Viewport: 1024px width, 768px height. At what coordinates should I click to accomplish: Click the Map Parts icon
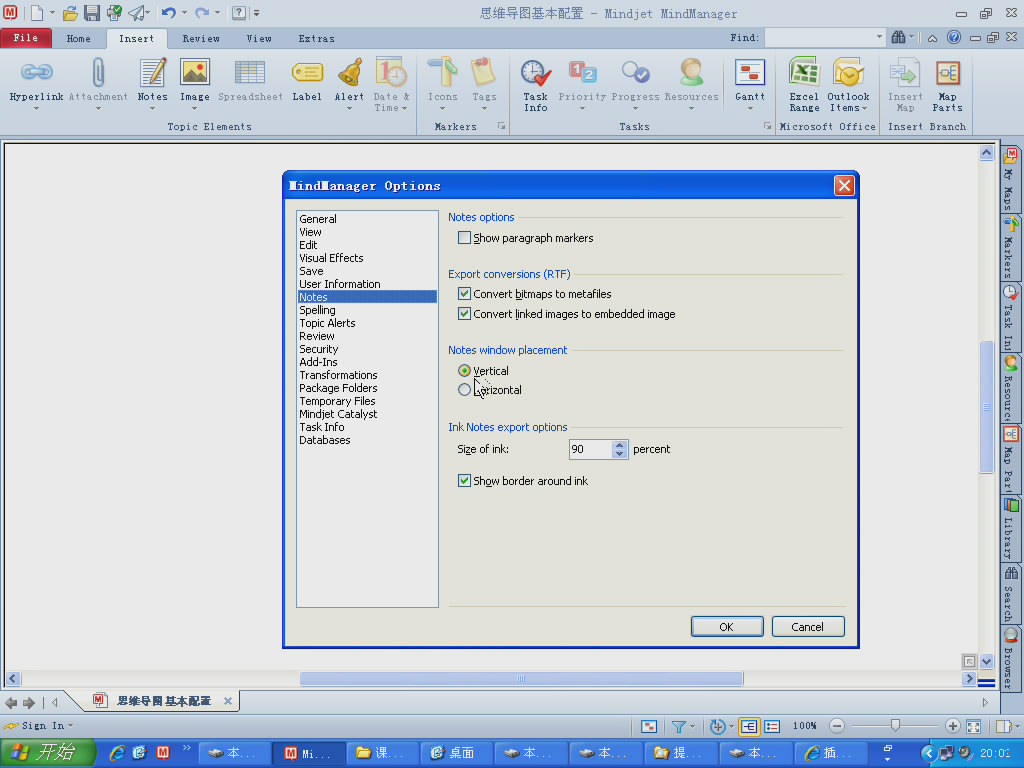(947, 72)
